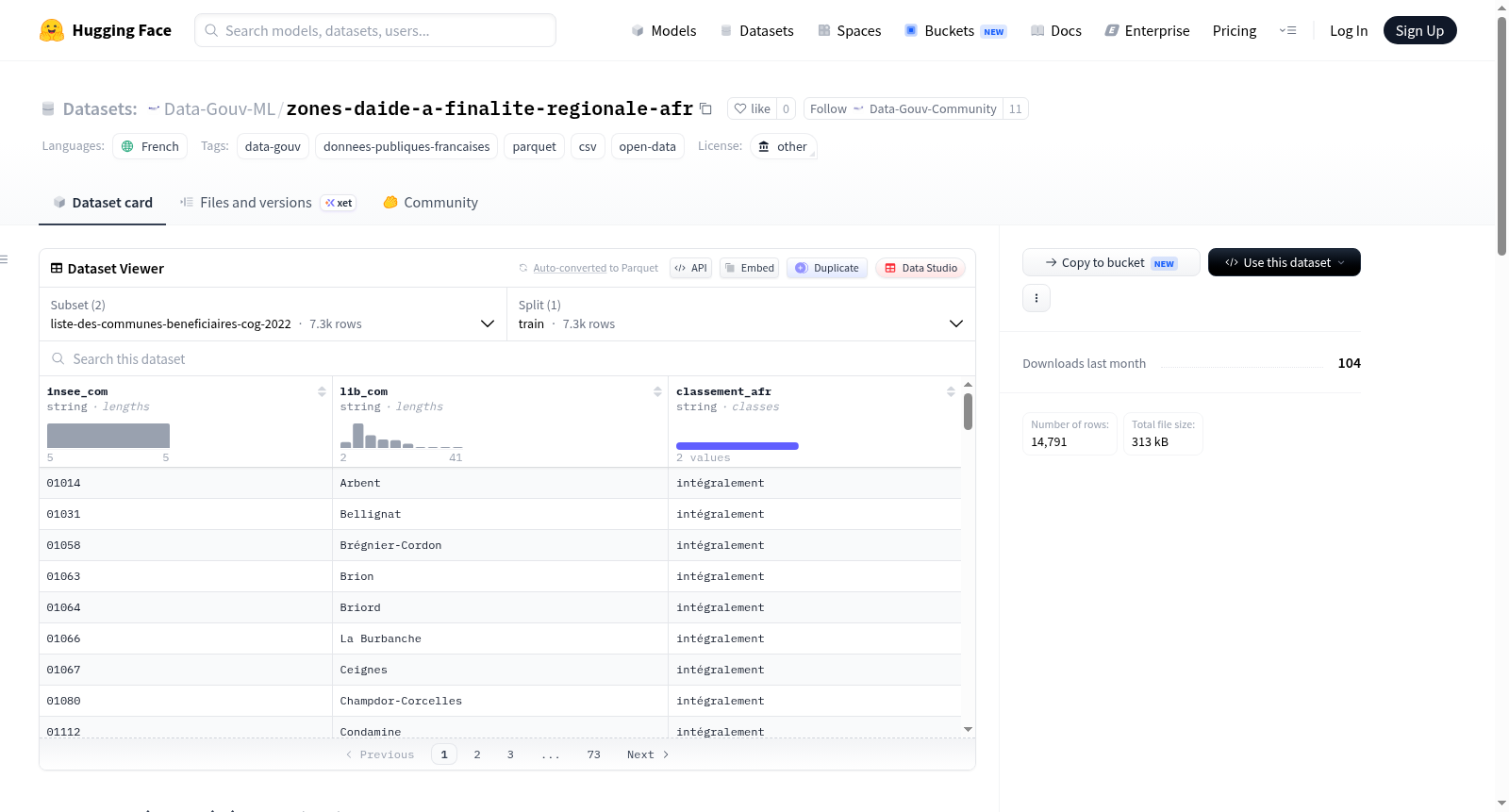Open the Data-Gouv-ML owner link
The width and height of the screenshot is (1509, 812).
[219, 108]
